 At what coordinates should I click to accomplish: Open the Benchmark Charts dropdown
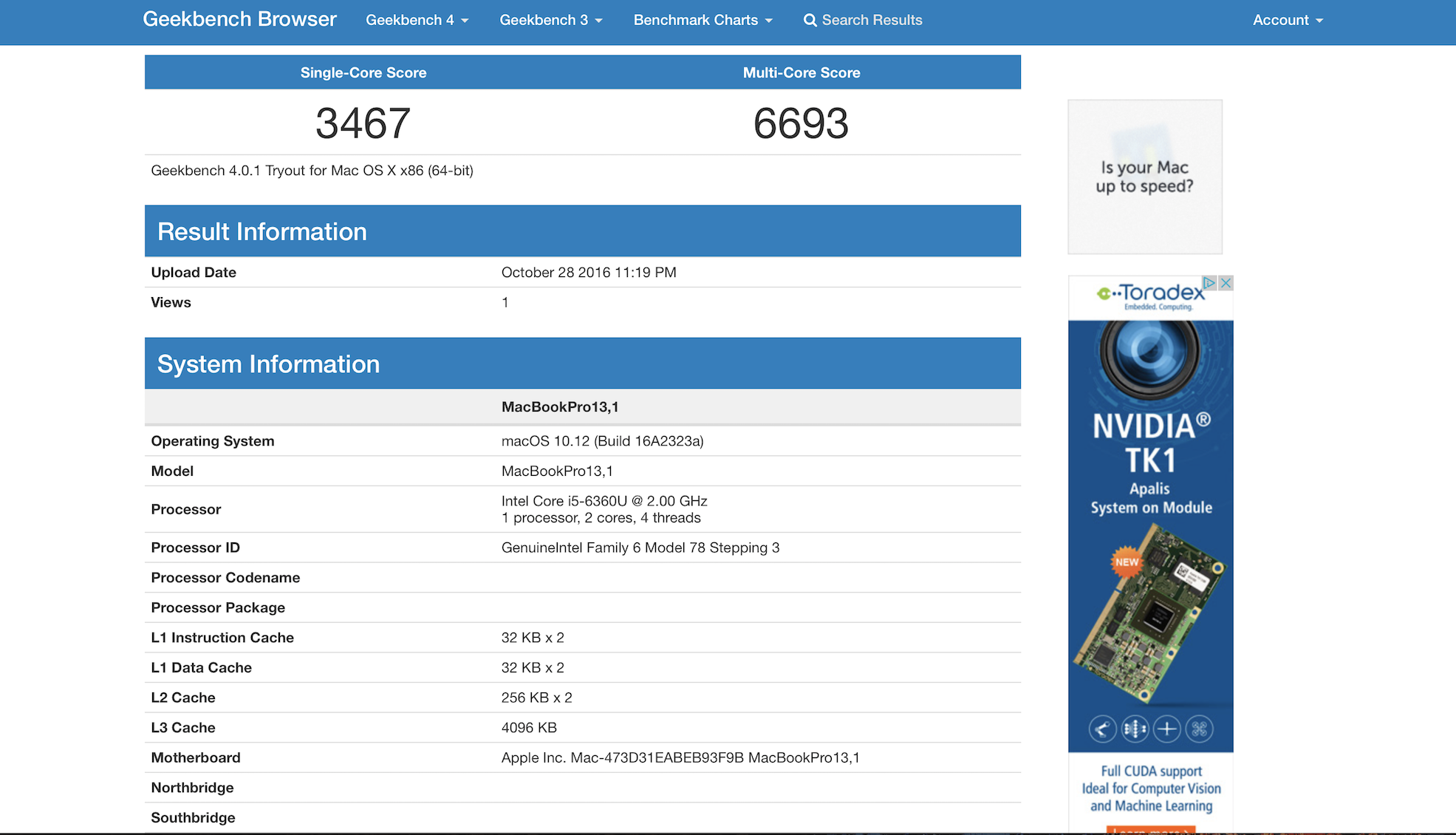pos(703,21)
